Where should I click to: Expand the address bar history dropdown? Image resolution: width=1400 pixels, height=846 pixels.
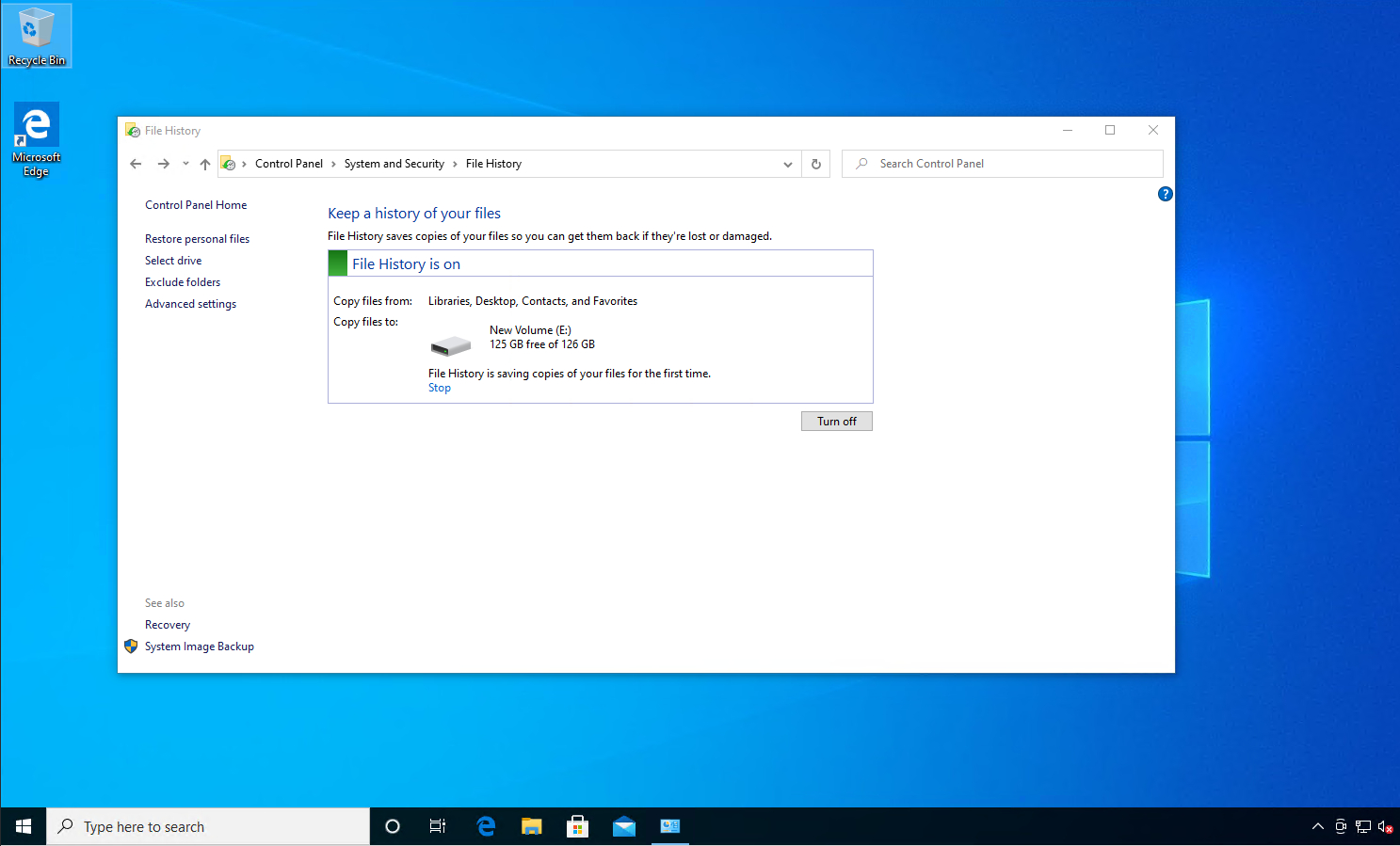coord(787,164)
